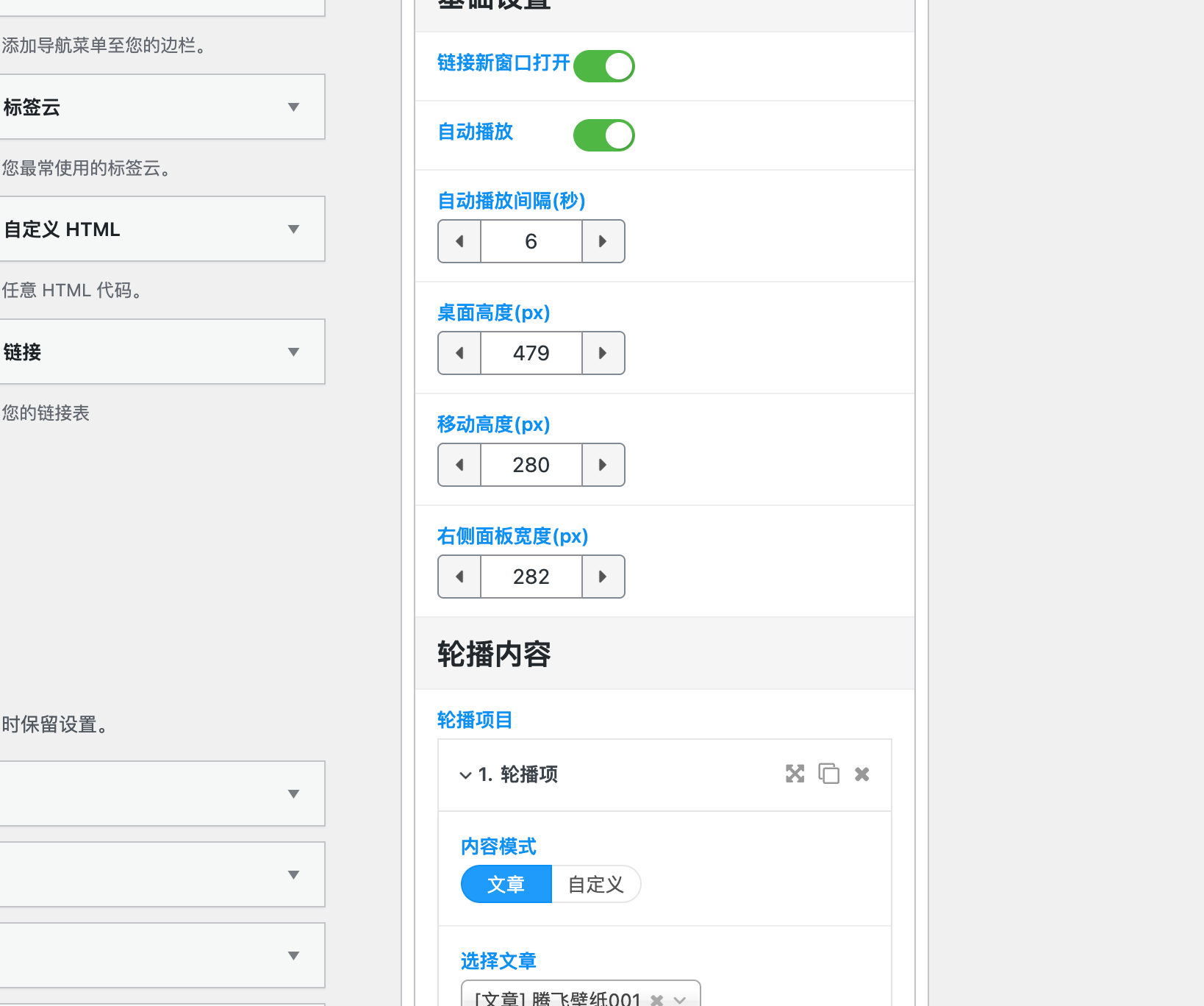
Task: Increase 右侧面板宽度 with the right arrow
Action: pyautogui.click(x=603, y=577)
